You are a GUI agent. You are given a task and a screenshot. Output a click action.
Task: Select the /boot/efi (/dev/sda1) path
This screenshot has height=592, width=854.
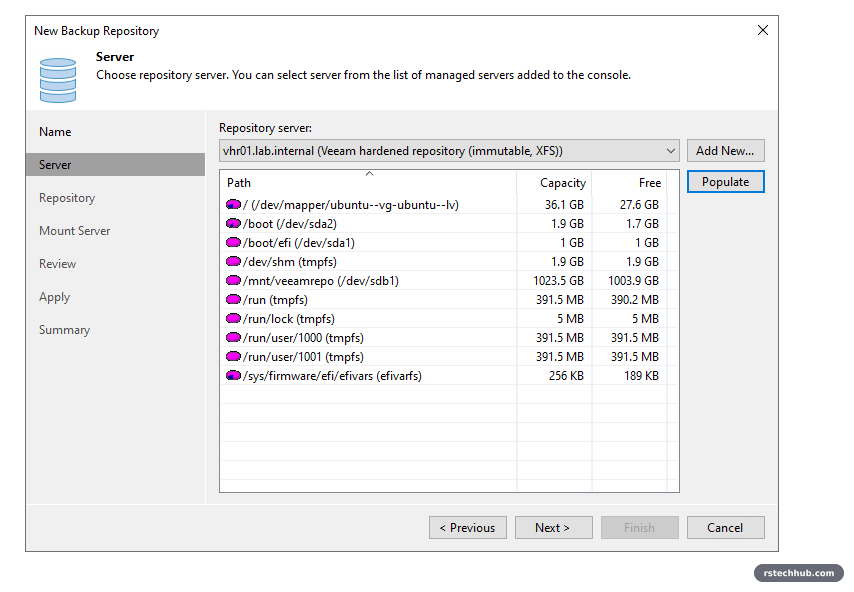click(x=299, y=242)
